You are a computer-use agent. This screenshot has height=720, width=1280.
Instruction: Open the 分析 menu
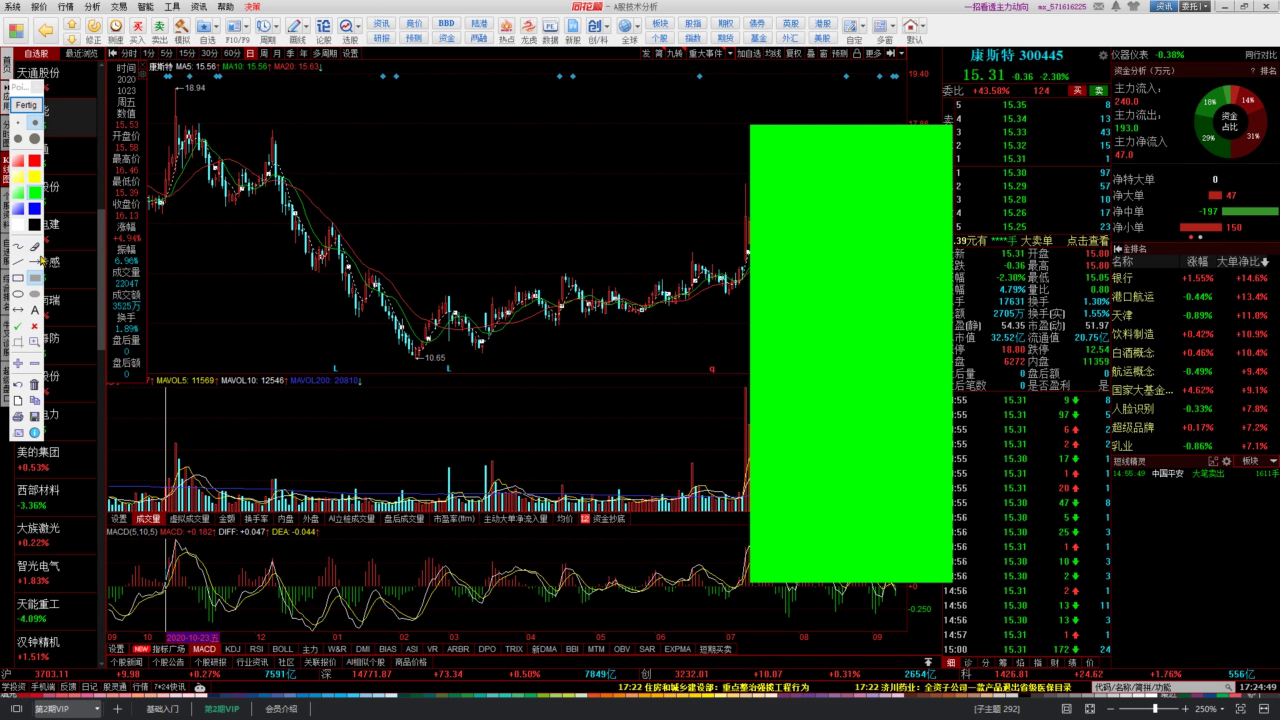[92, 6]
